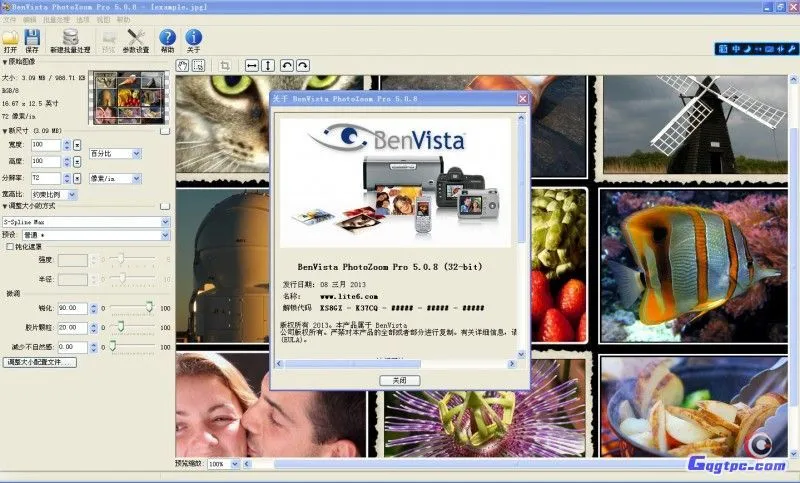
Task: Flip image horizontally with the double-arrow icon
Action: click(x=252, y=65)
